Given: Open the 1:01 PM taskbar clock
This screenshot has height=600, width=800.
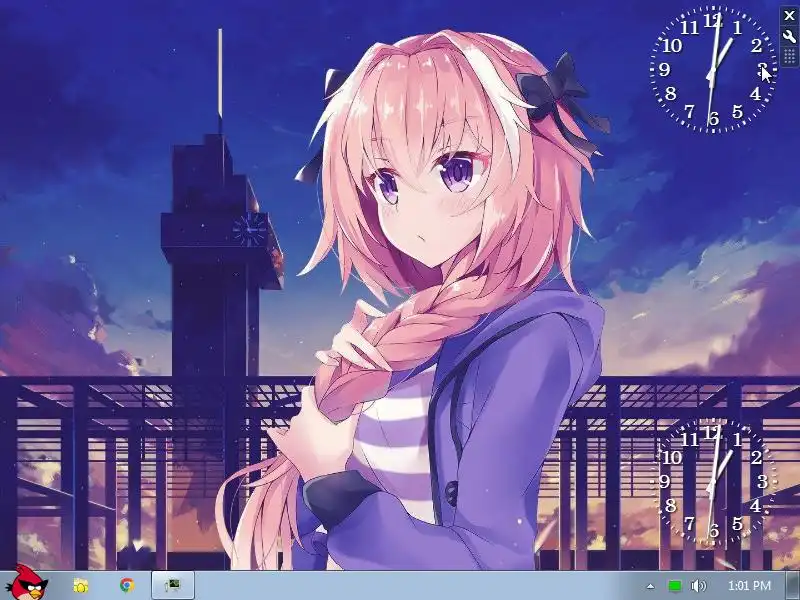Looking at the screenshot, I should tap(749, 586).
